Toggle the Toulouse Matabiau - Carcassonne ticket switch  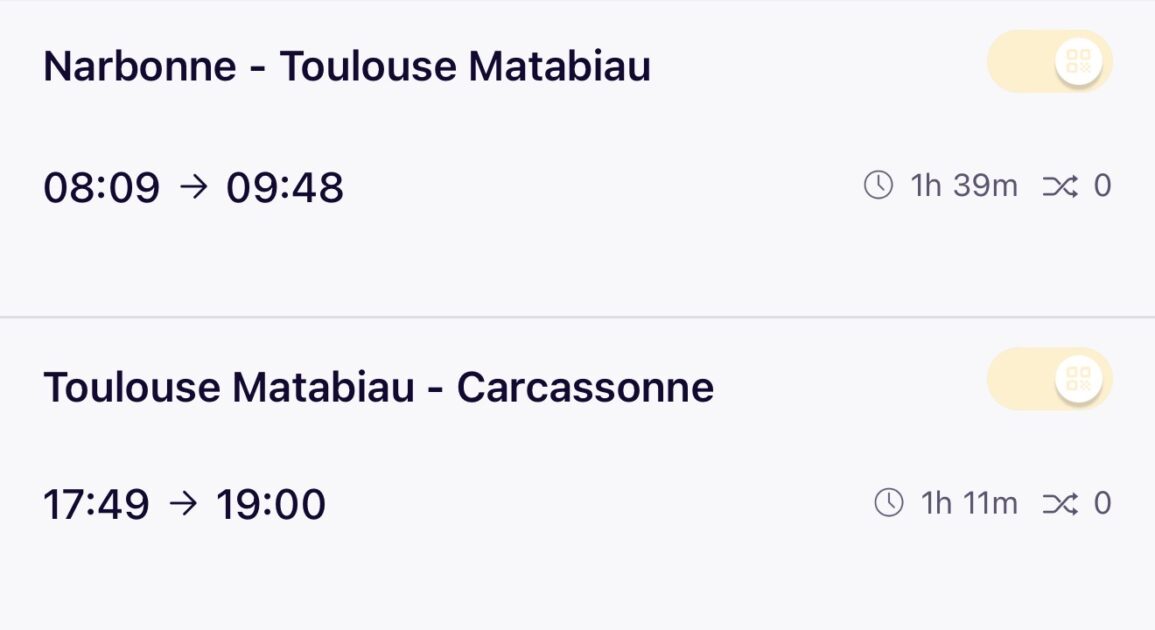tap(1049, 379)
